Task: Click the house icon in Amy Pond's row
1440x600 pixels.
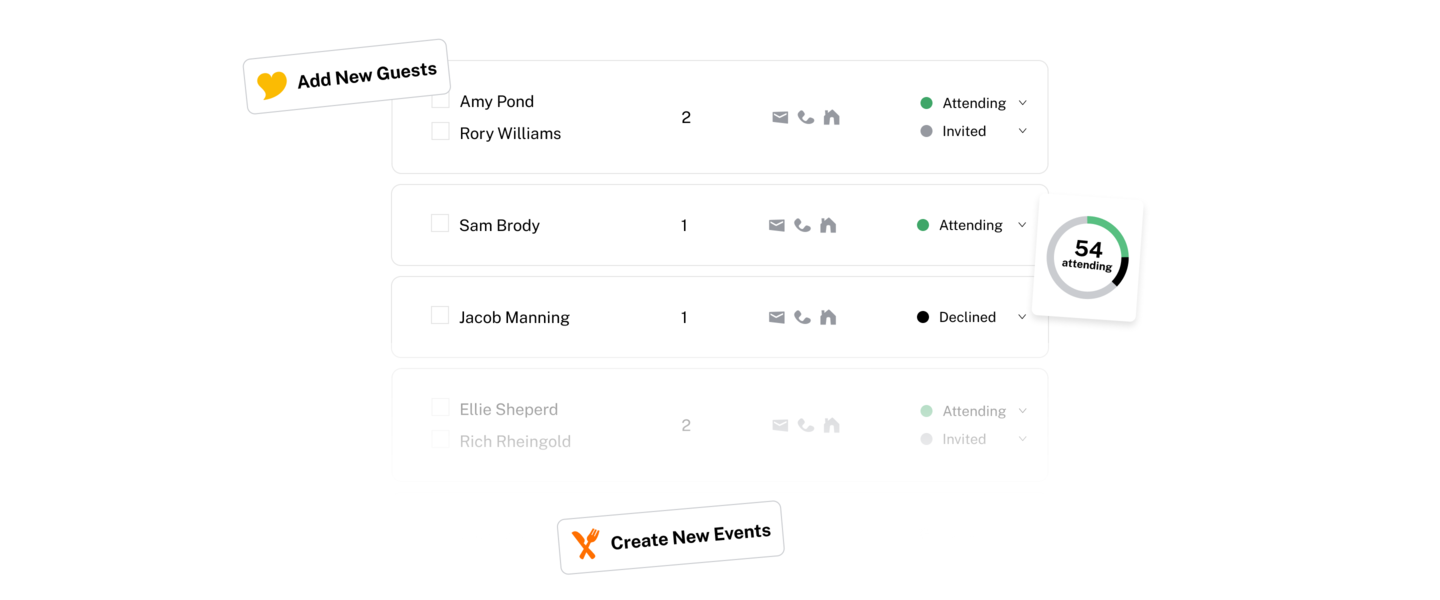Action: pyautogui.click(x=832, y=117)
